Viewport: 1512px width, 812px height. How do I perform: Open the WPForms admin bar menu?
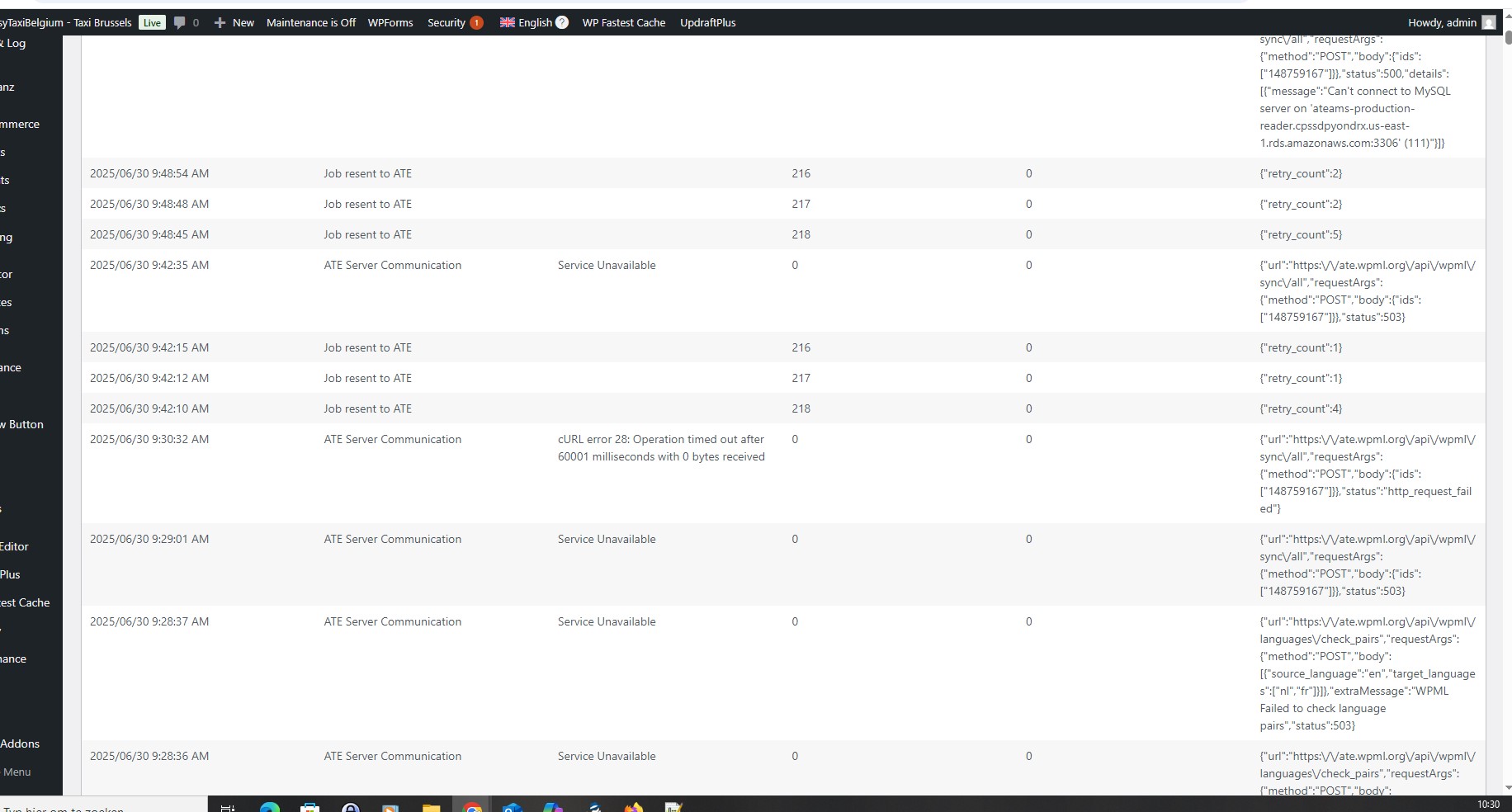pyautogui.click(x=390, y=22)
